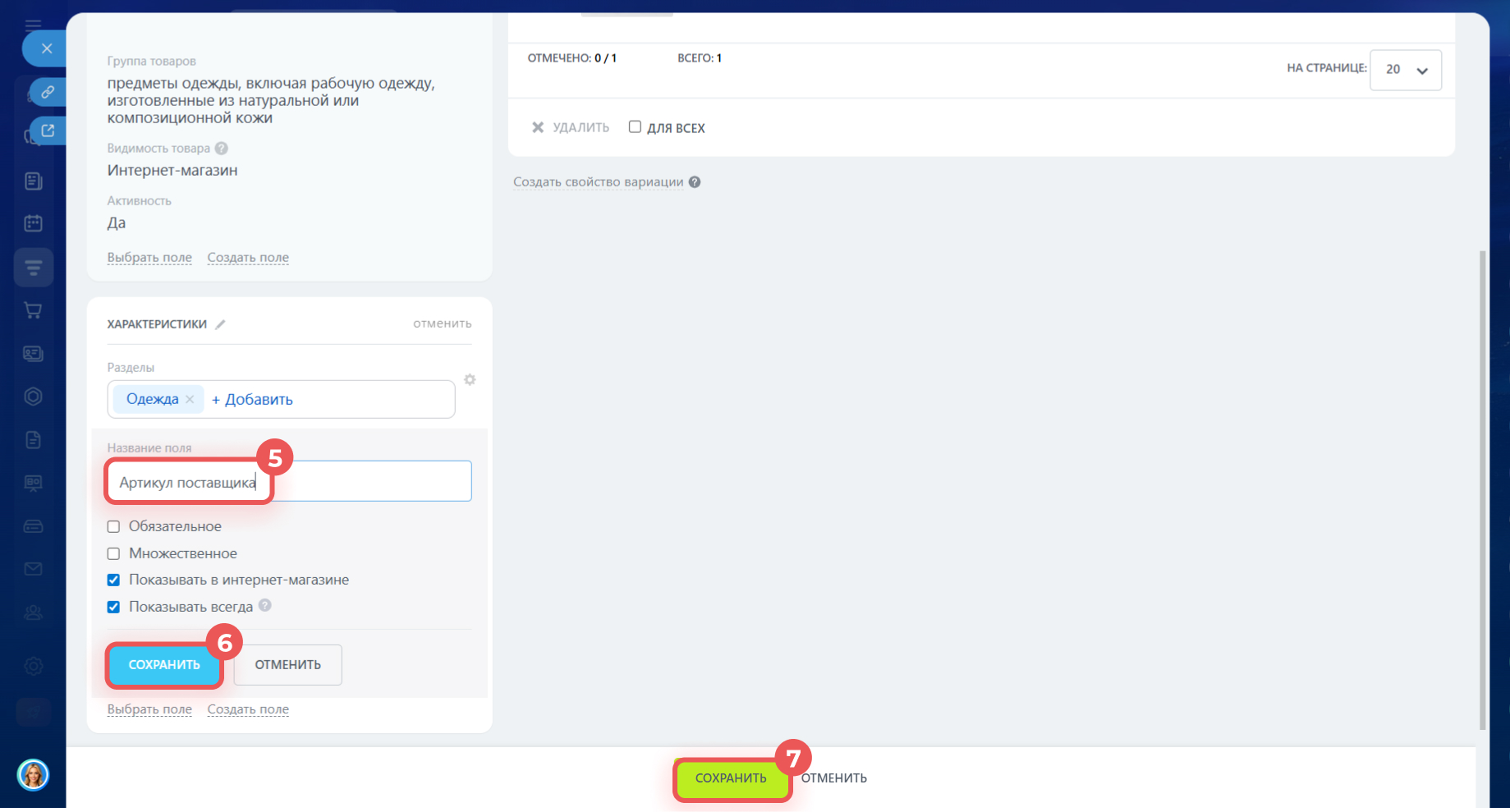The width and height of the screenshot is (1510, 812).
Task: Click help icon beside Видимость товара
Action: coord(222,149)
